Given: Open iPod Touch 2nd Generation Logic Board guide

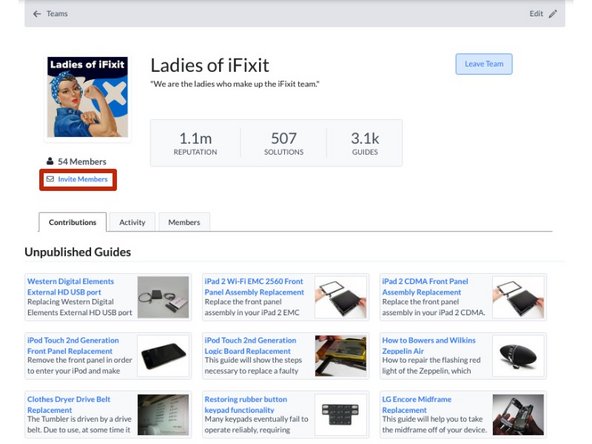Looking at the screenshot, I should click(250, 345).
